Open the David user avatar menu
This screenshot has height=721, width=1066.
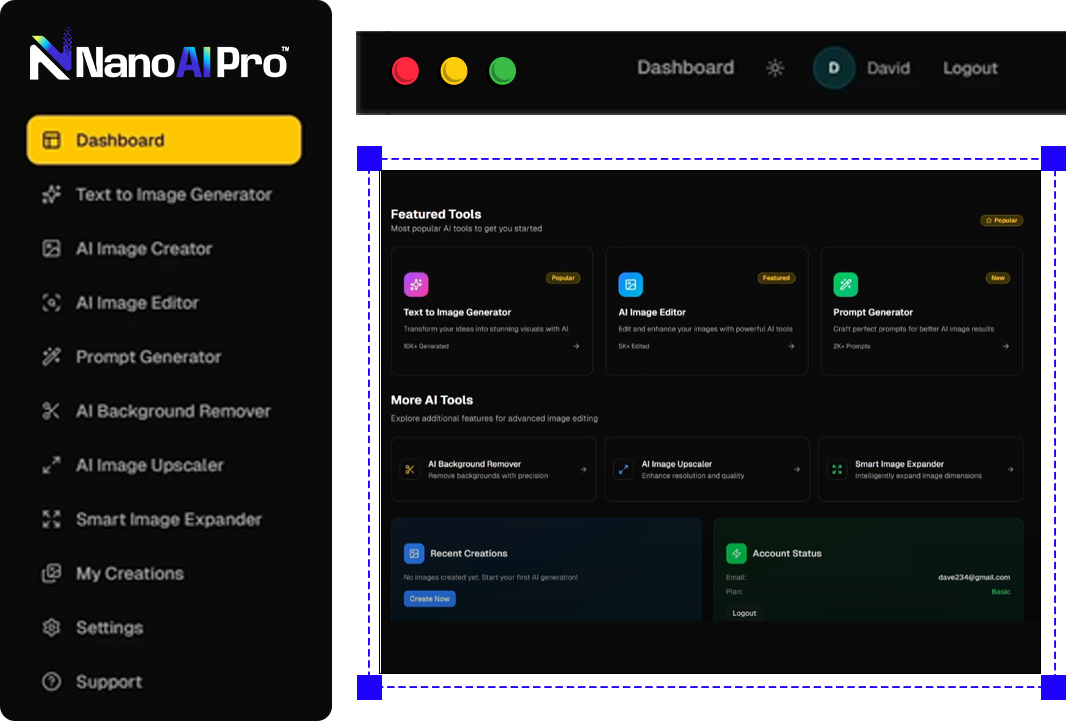coord(834,68)
